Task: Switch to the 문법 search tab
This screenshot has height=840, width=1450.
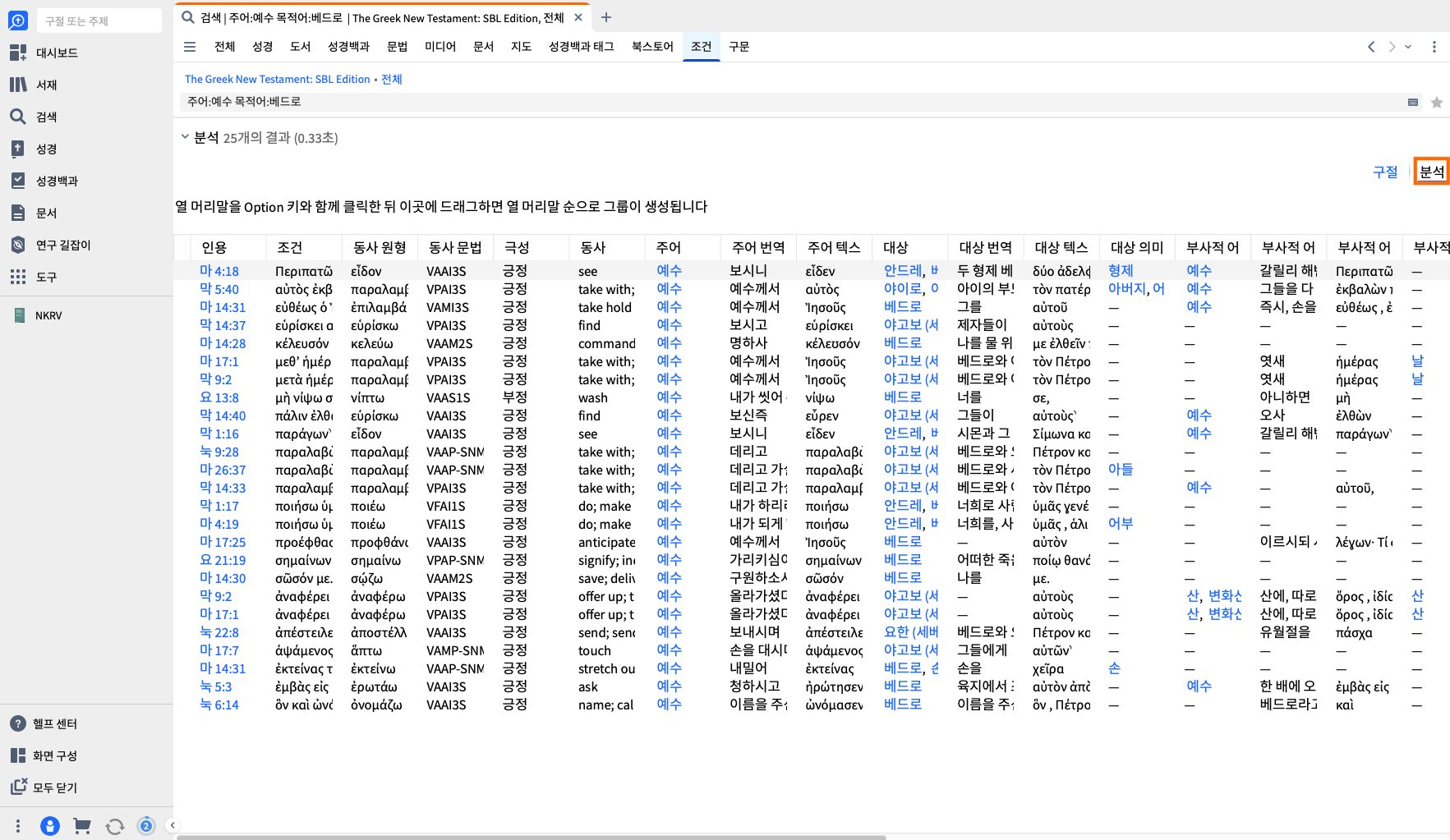Action: (x=398, y=47)
